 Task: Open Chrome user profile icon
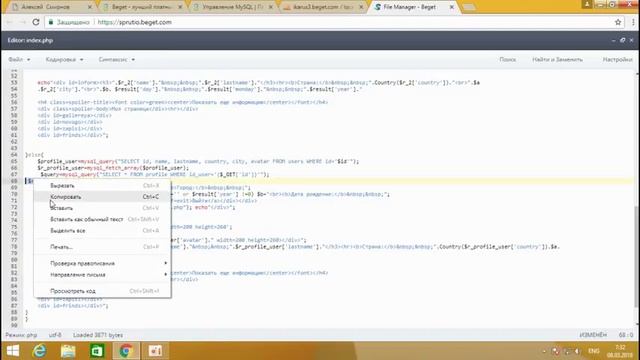(x=587, y=4)
